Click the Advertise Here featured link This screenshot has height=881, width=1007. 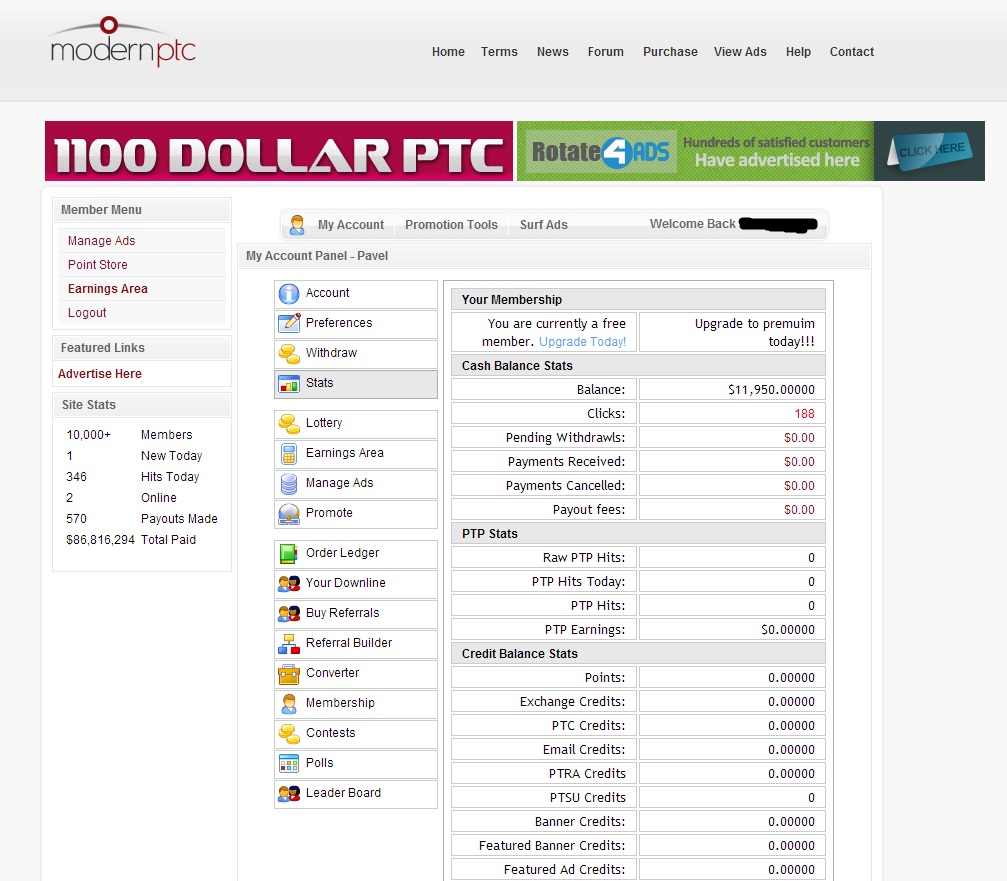click(x=100, y=374)
